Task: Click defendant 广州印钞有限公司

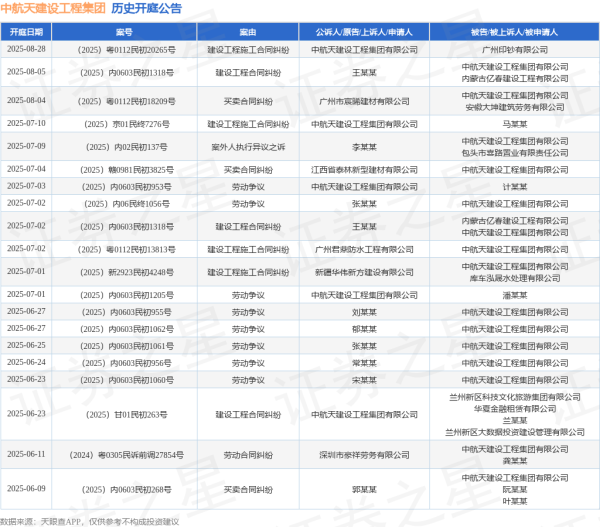Action: (x=515, y=50)
